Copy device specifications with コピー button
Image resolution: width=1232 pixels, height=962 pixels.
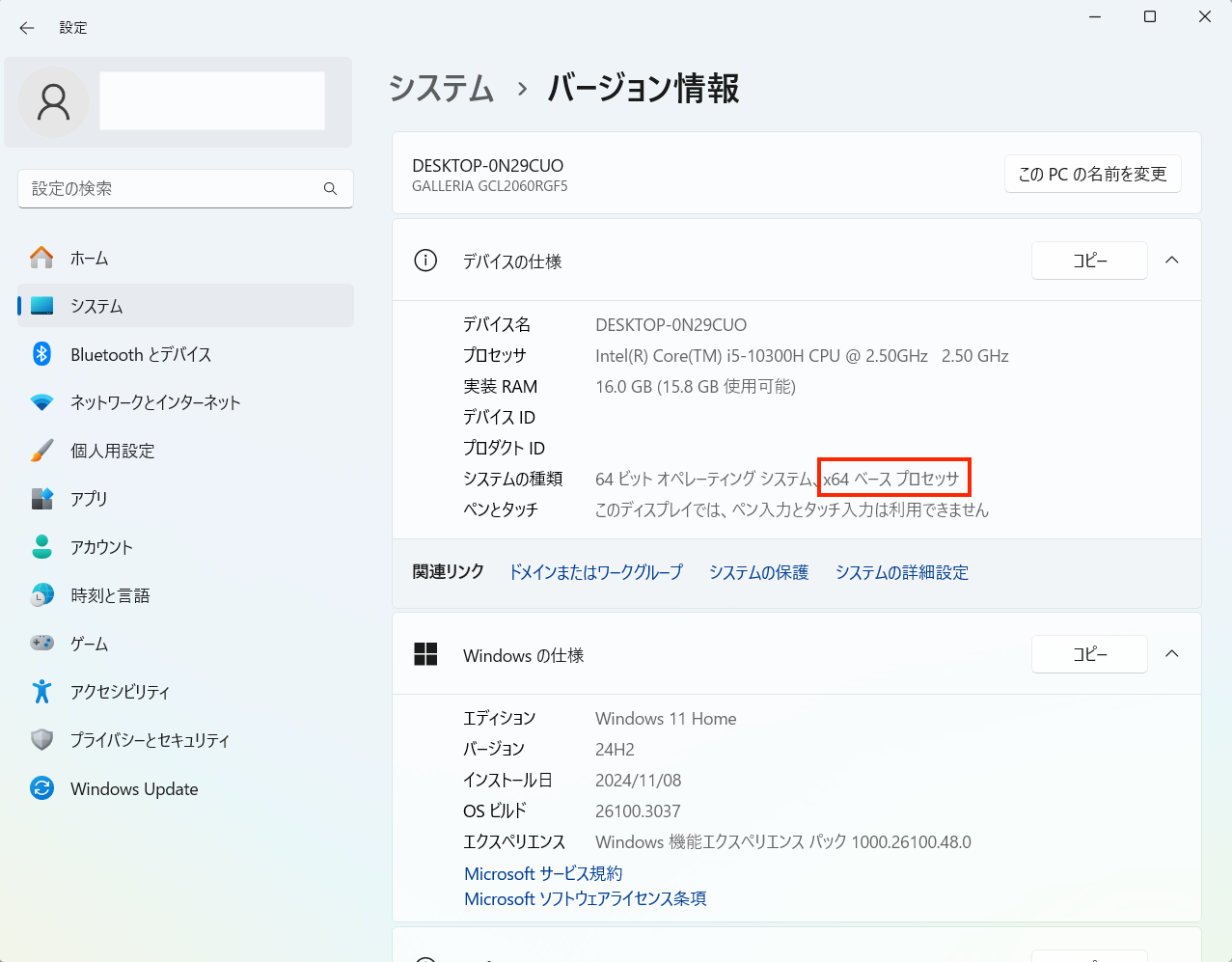[x=1089, y=261]
